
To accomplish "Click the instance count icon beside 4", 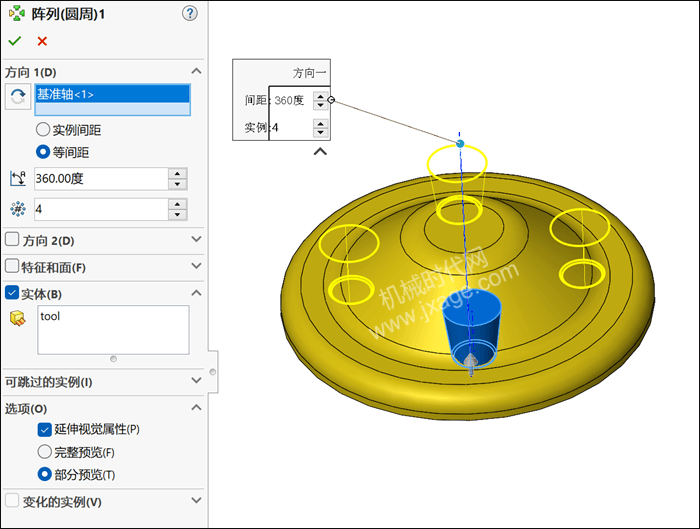I will point(18,209).
